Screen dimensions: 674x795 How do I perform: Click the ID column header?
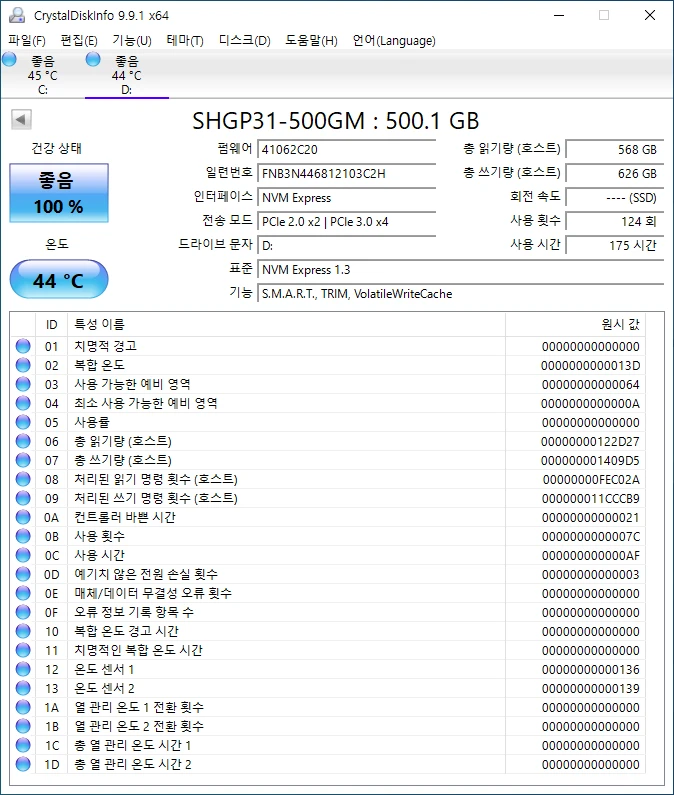(x=52, y=324)
